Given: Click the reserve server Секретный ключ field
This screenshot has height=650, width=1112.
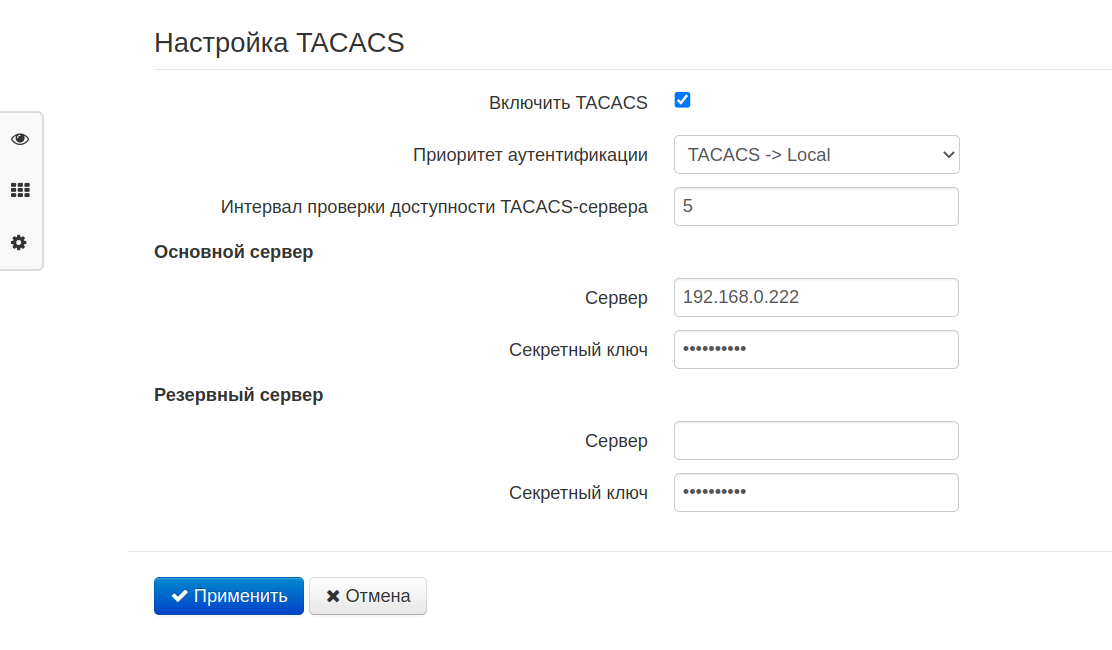Looking at the screenshot, I should pyautogui.click(x=816, y=492).
